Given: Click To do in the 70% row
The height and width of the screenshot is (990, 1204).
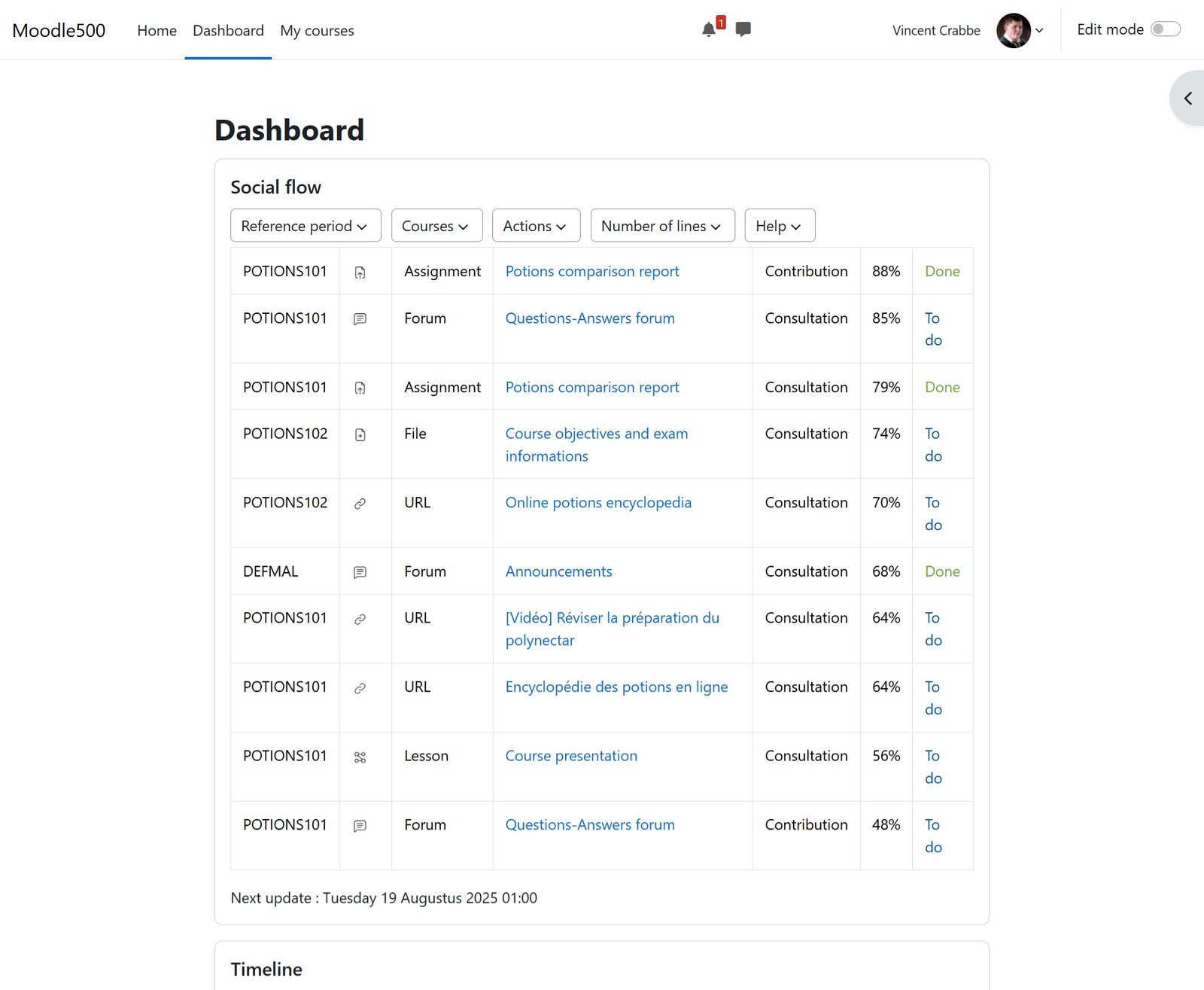Looking at the screenshot, I should (933, 513).
